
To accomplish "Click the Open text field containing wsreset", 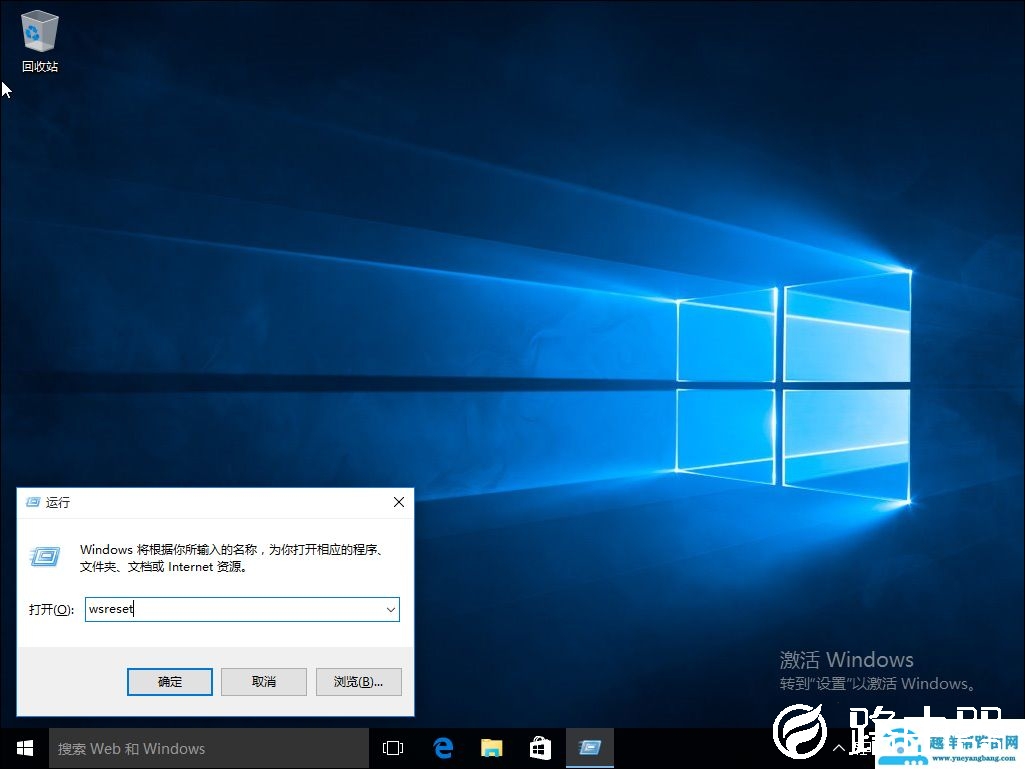I will 242,609.
